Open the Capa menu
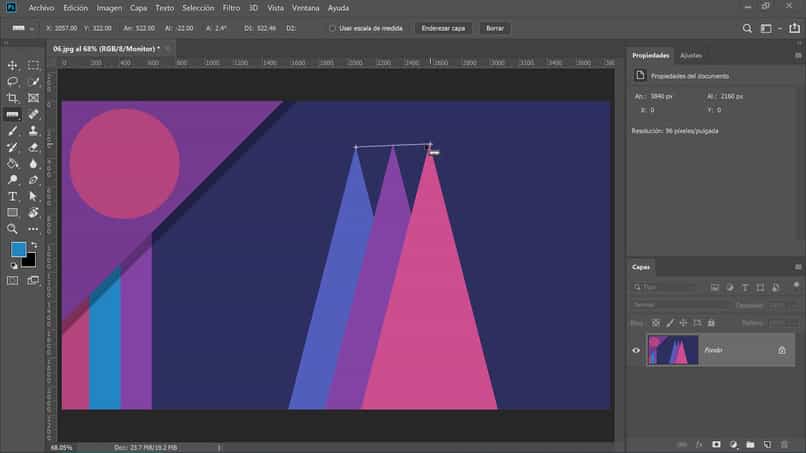 [138, 8]
